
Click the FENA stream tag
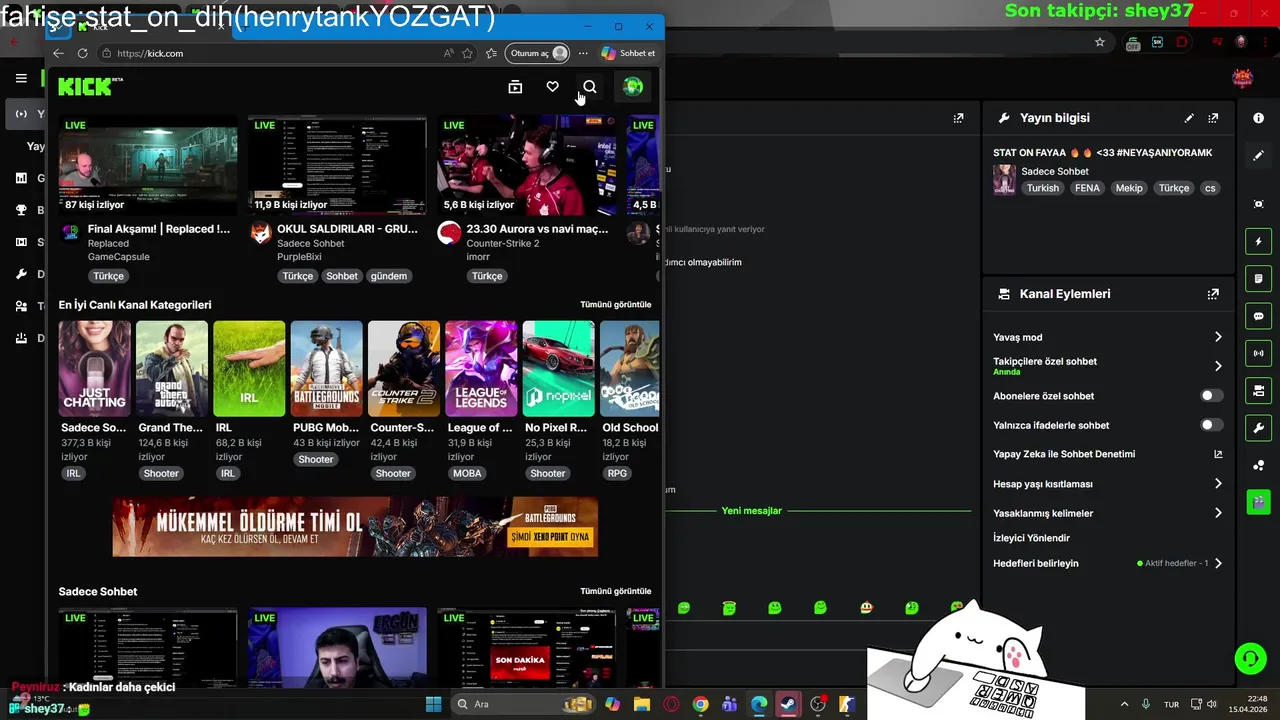tap(1087, 188)
